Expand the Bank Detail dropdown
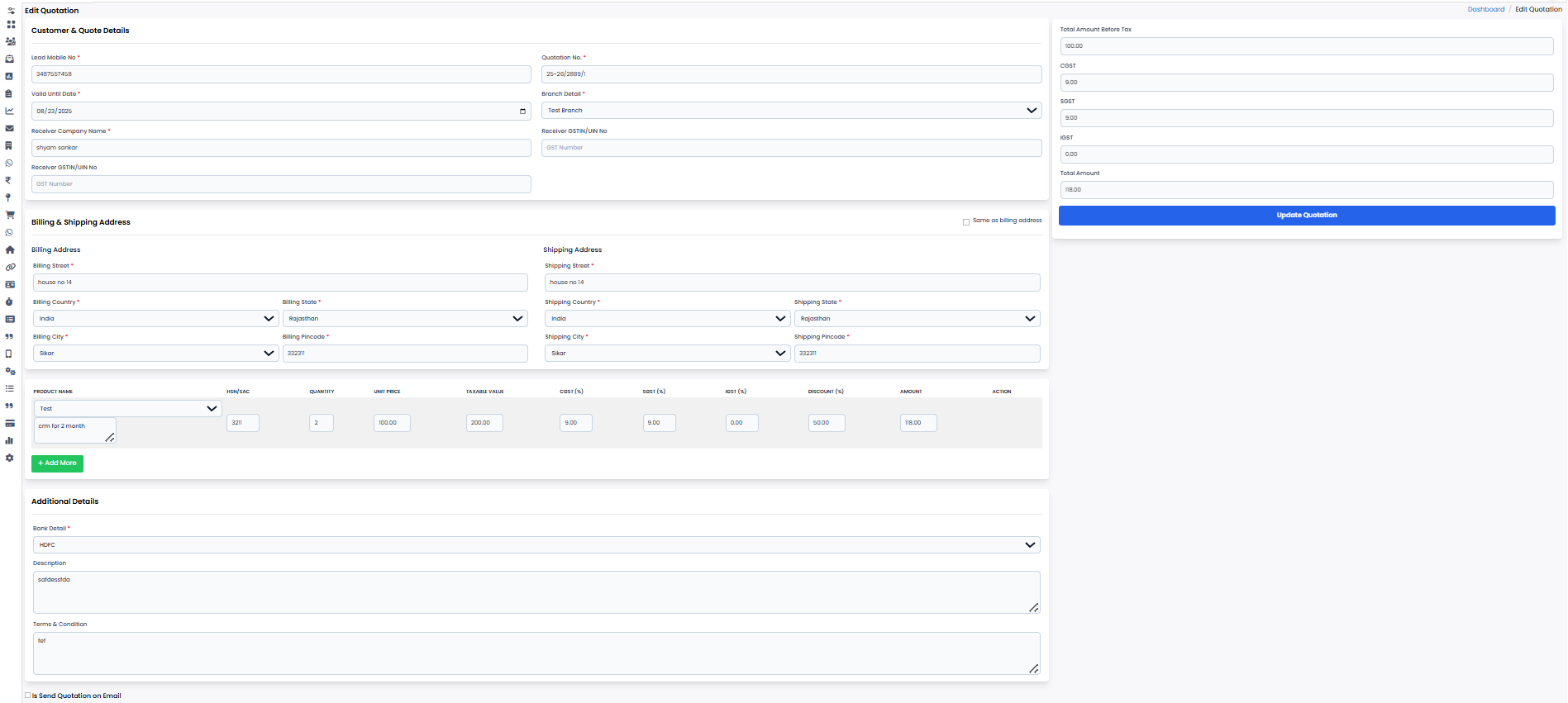Image resolution: width=1568 pixels, height=703 pixels. pos(536,545)
